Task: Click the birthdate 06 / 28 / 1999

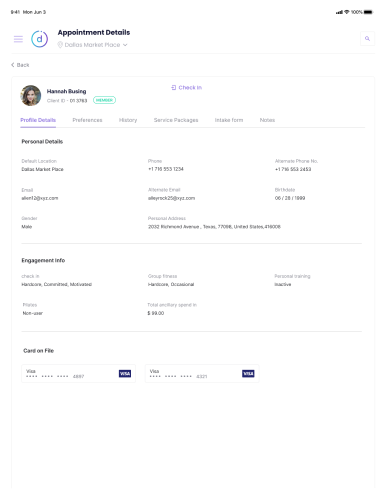Action: (x=290, y=198)
